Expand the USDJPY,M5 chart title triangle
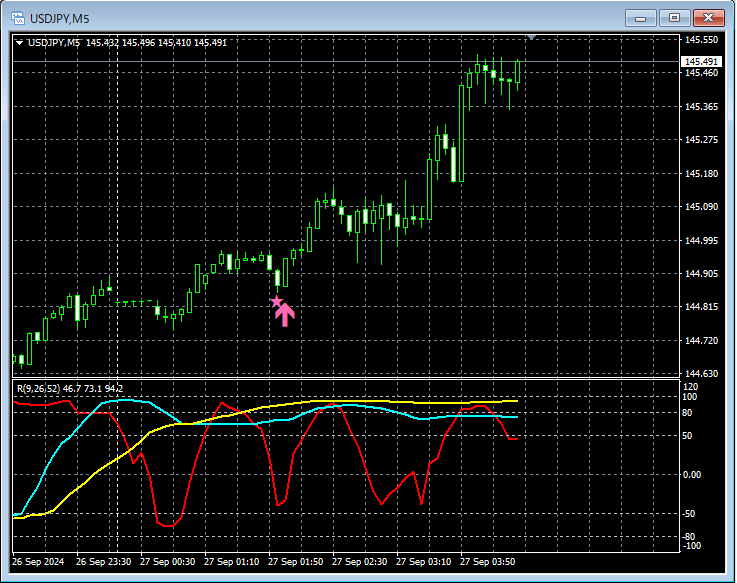 point(19,43)
